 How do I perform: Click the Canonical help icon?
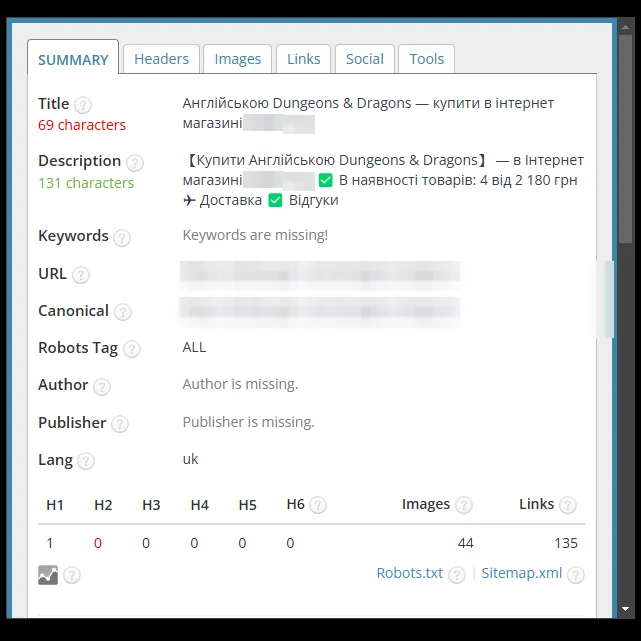(123, 312)
